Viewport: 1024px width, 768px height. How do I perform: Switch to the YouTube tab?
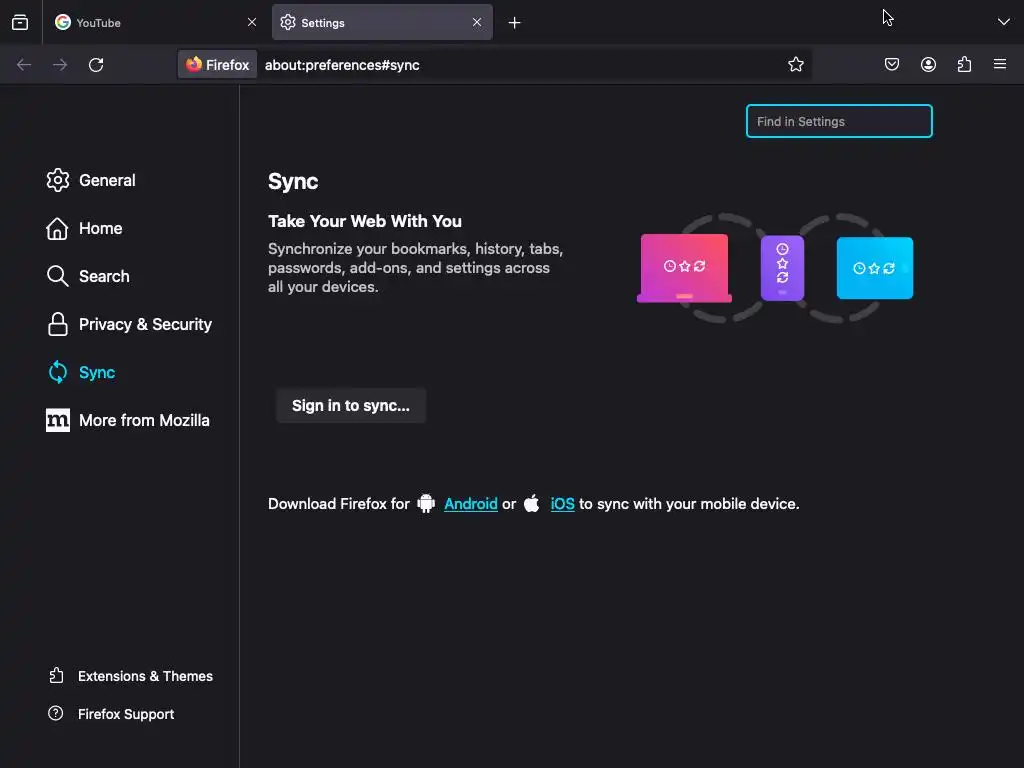click(x=155, y=23)
